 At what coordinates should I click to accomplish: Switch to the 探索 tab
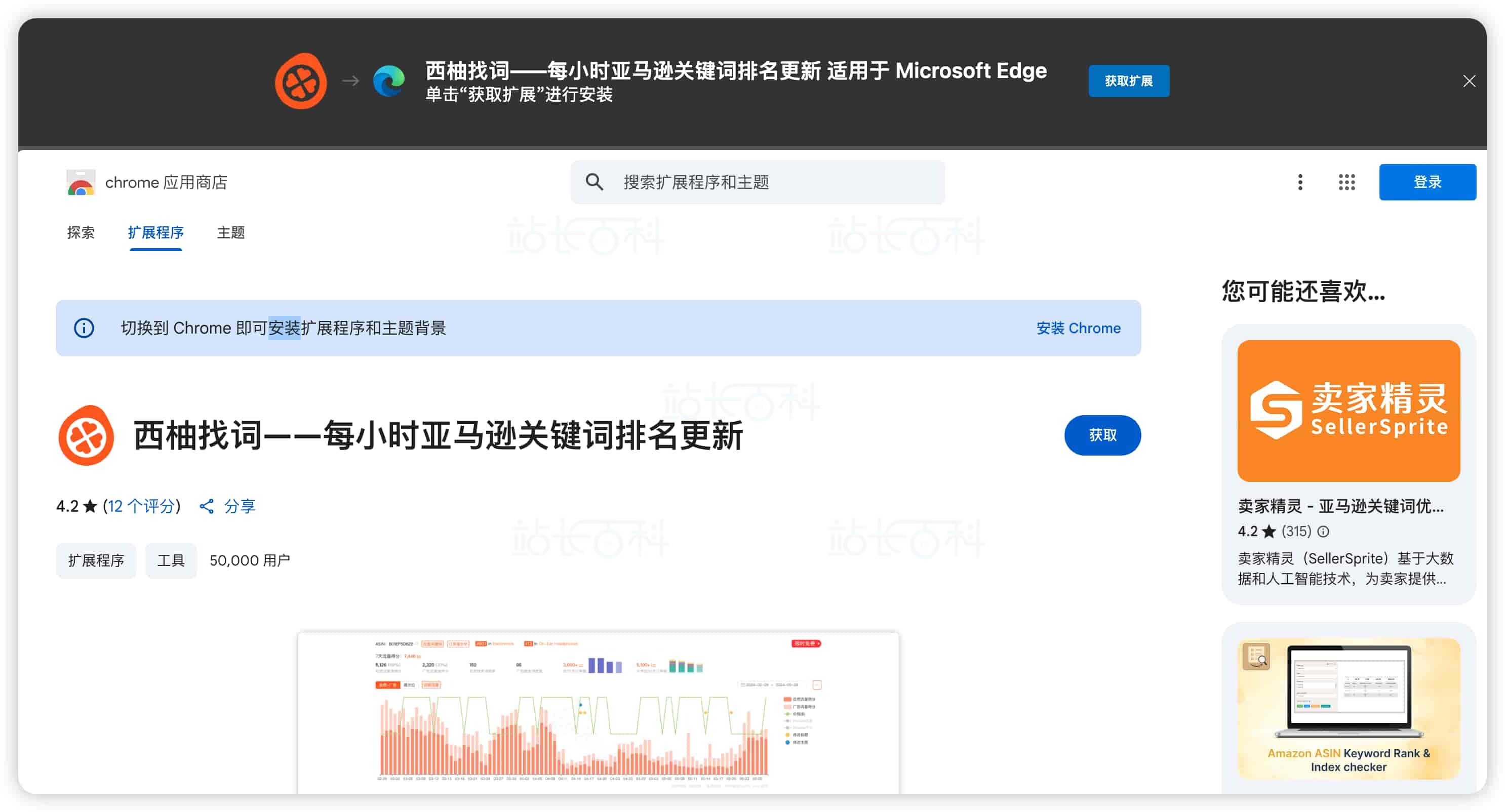pyautogui.click(x=81, y=232)
